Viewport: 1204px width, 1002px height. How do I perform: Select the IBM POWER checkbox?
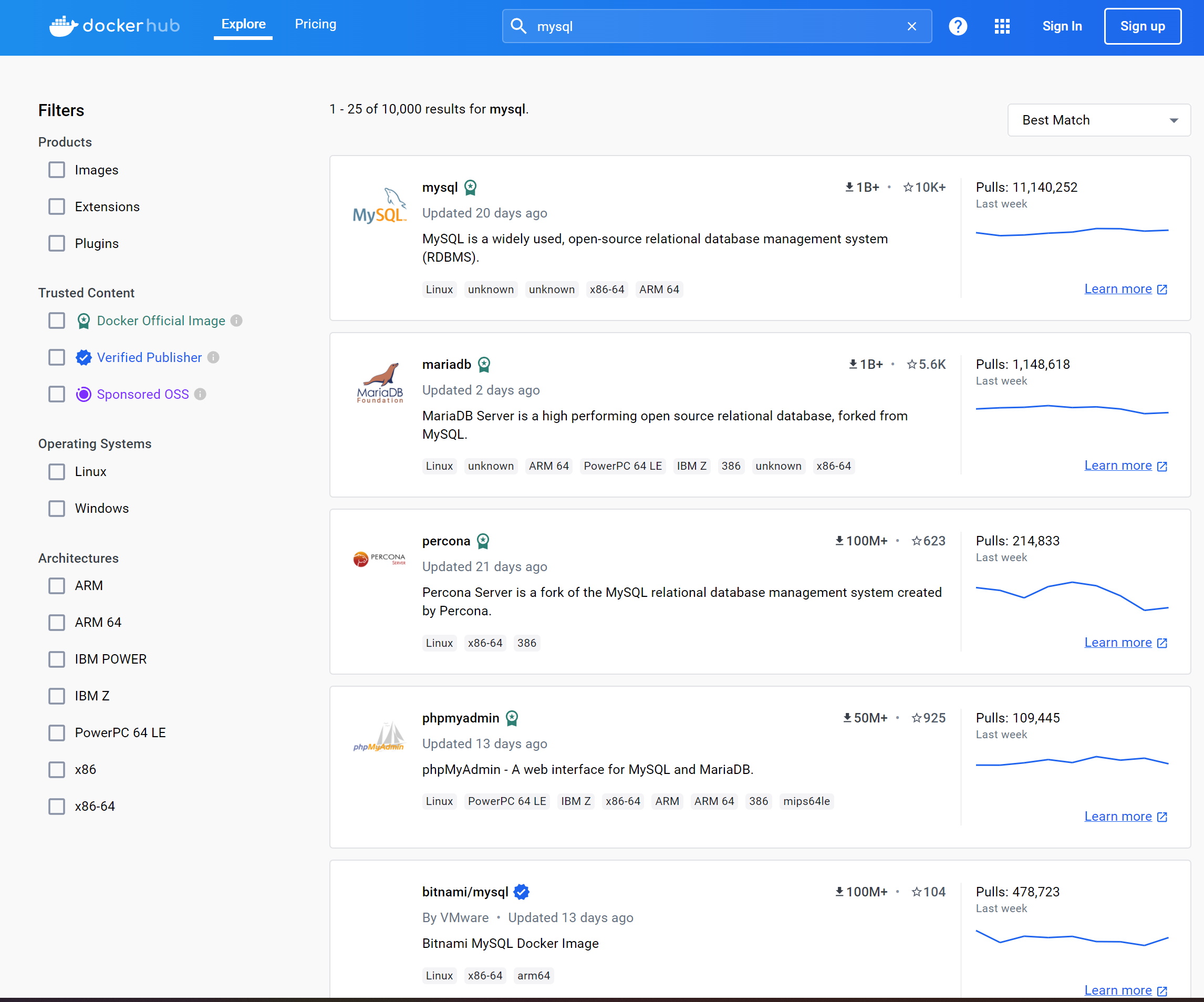[57, 659]
